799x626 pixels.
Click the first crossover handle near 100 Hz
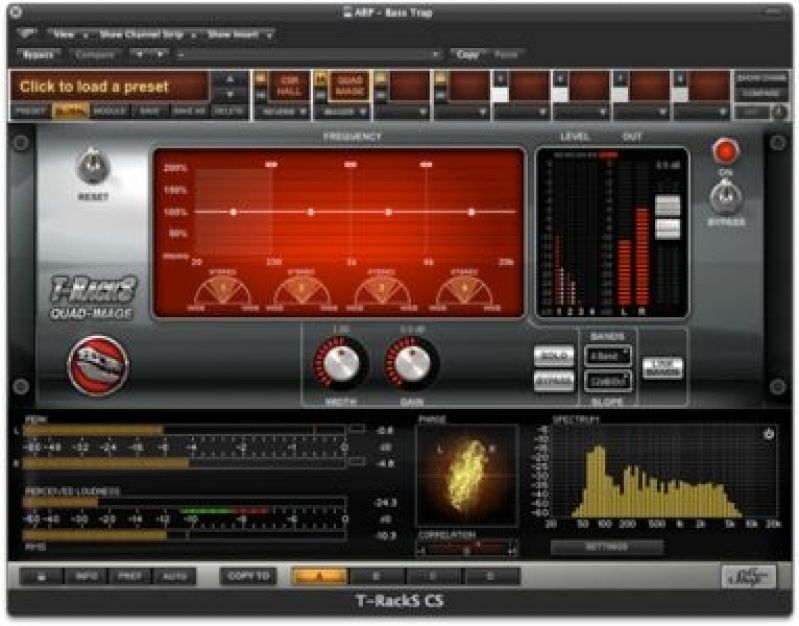point(272,165)
